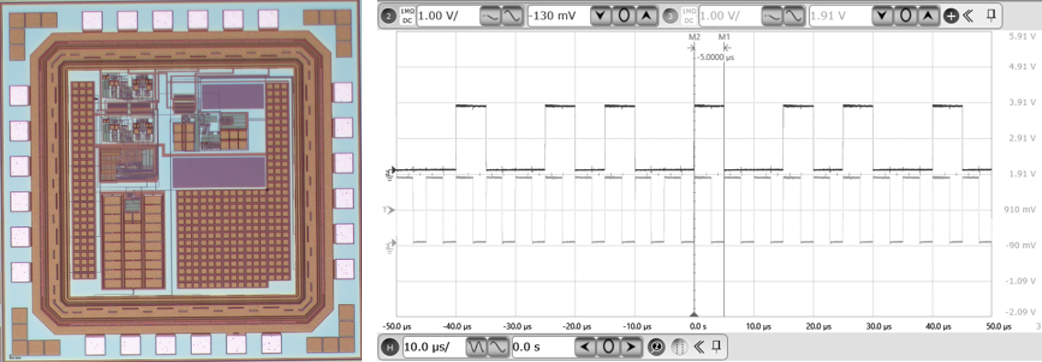The image size is (1042, 362).
Task: Add a new channel with plus icon
Action: pyautogui.click(x=951, y=16)
